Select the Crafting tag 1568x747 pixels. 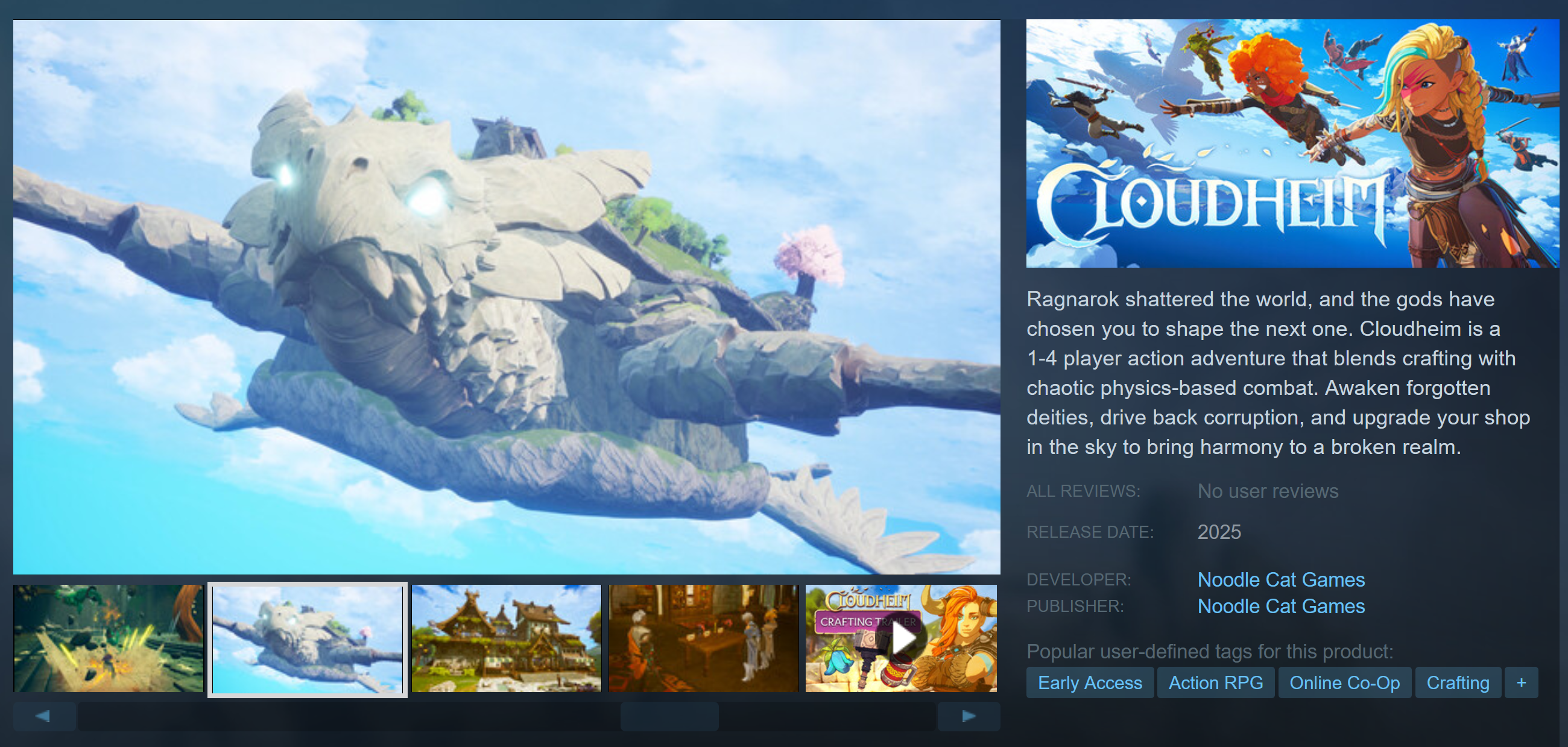1457,682
